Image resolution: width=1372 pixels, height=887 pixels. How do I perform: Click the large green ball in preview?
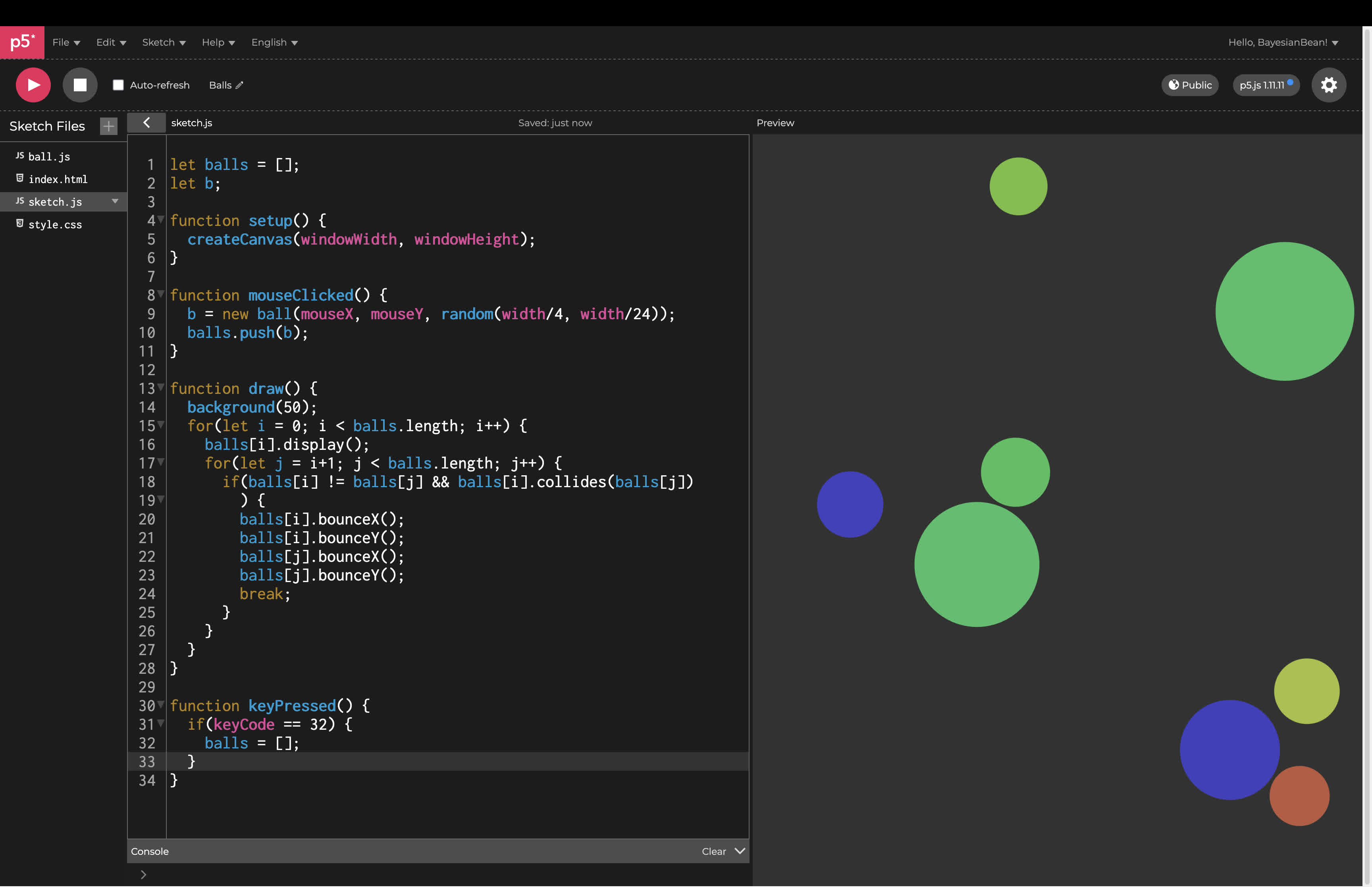coord(1284,311)
